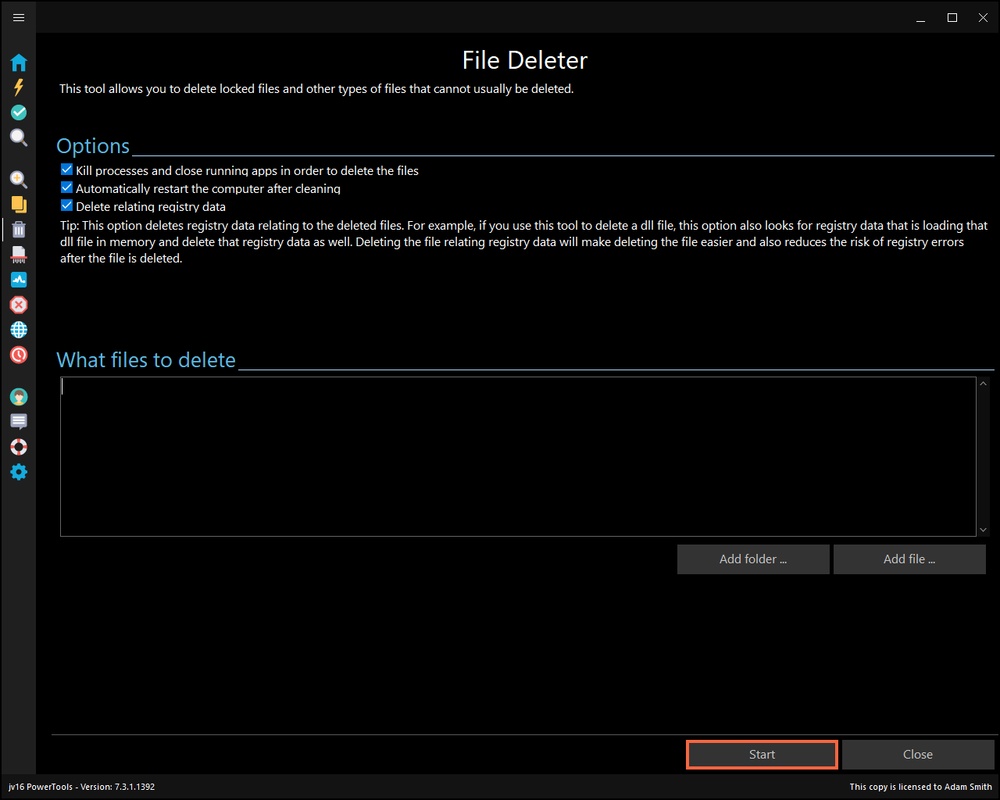Click the 'This tool allows you to delete' description

pyautogui.click(x=317, y=89)
